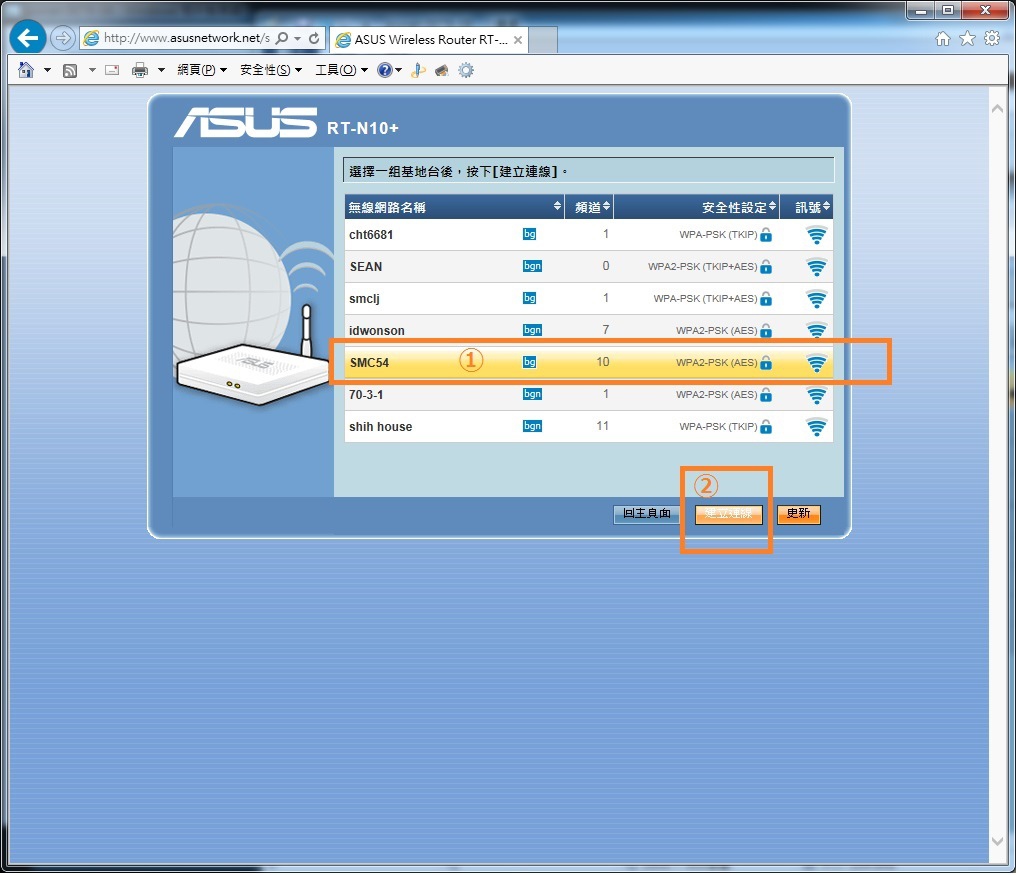Sort by 安全性設定 column header
Image resolution: width=1016 pixels, height=875 pixels.
[x=697, y=207]
